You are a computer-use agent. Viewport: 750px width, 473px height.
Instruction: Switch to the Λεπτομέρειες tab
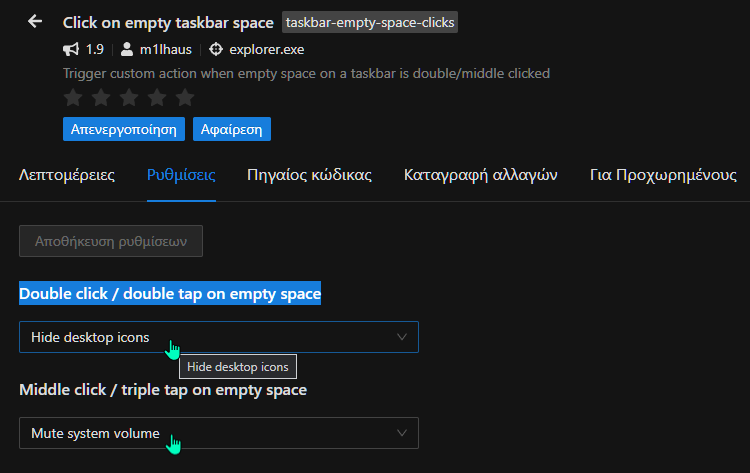click(x=66, y=175)
